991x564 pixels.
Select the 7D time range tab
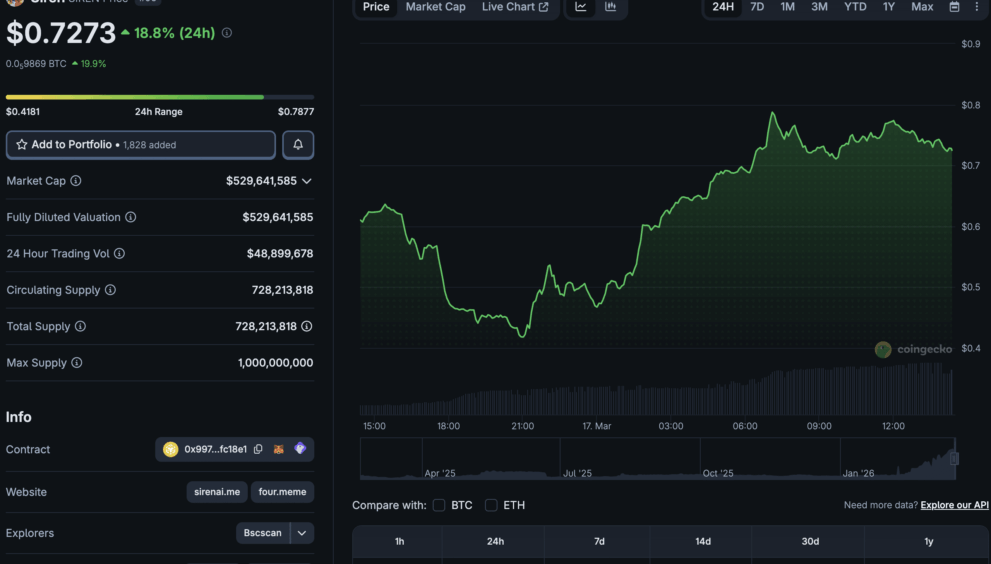[757, 7]
